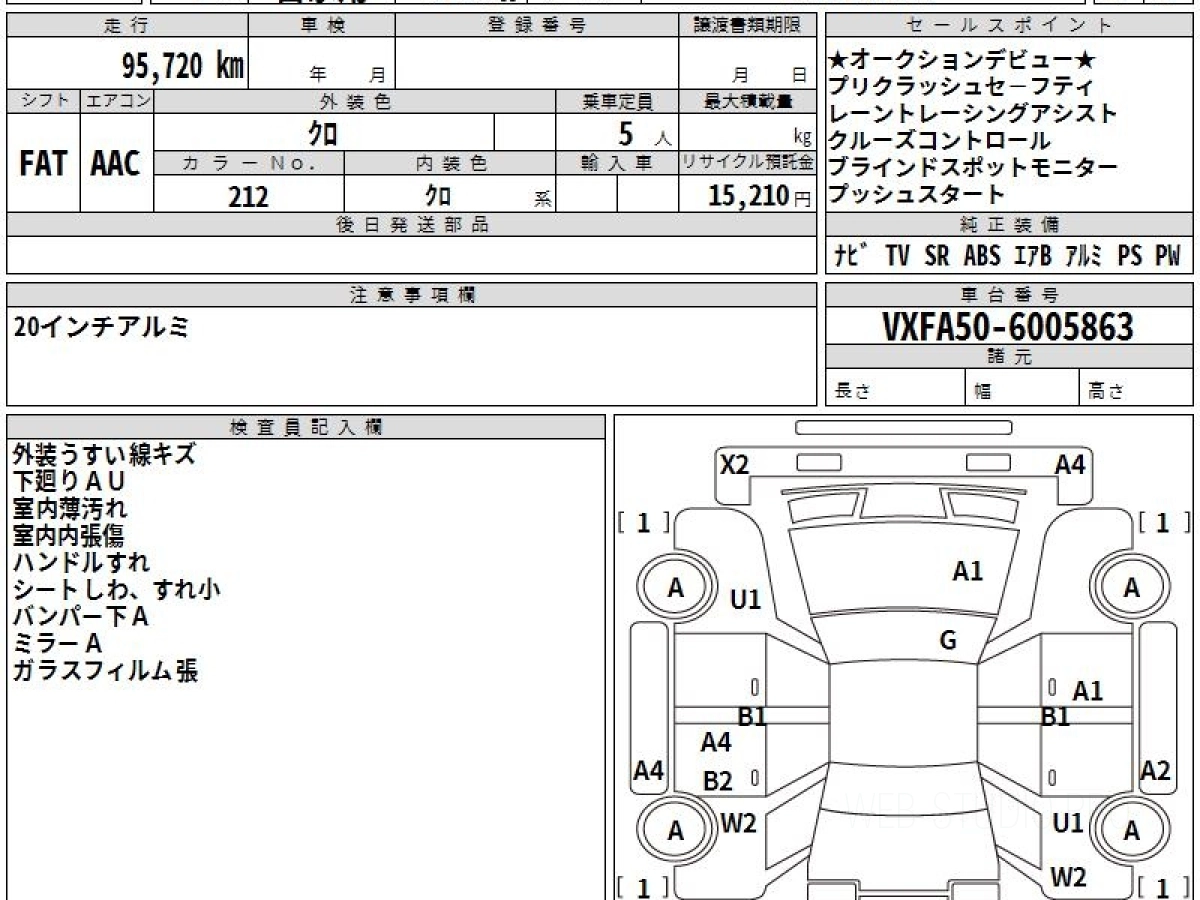Click the 外装うすい線キズ note

[104, 455]
